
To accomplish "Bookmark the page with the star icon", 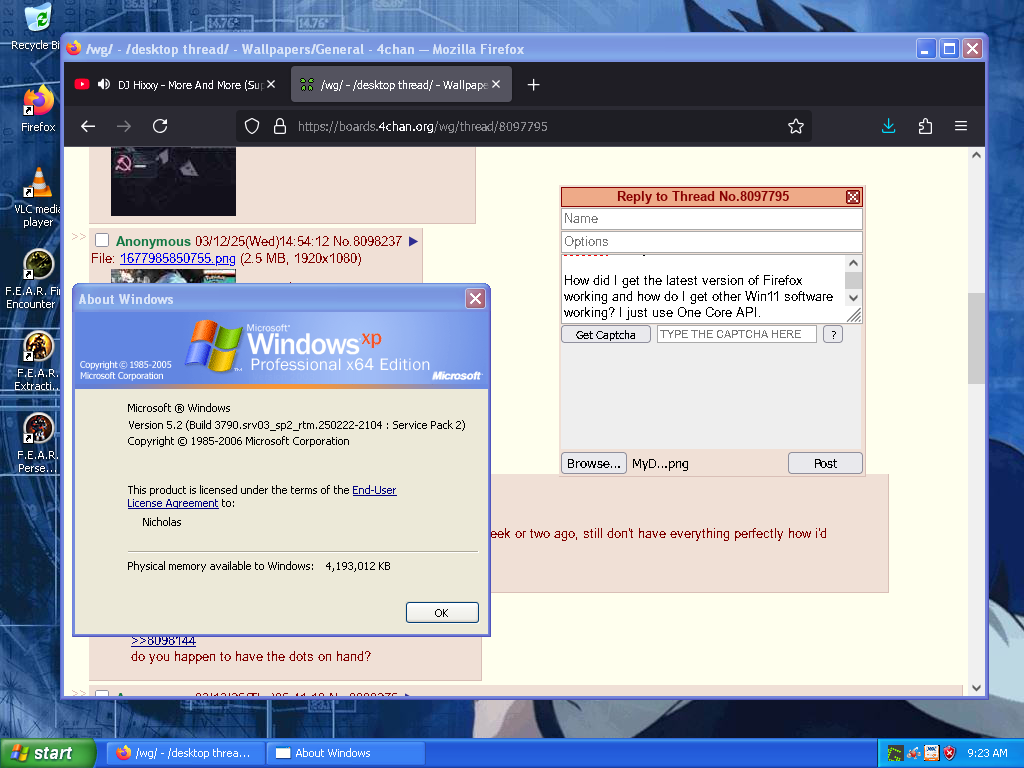I will click(795, 126).
